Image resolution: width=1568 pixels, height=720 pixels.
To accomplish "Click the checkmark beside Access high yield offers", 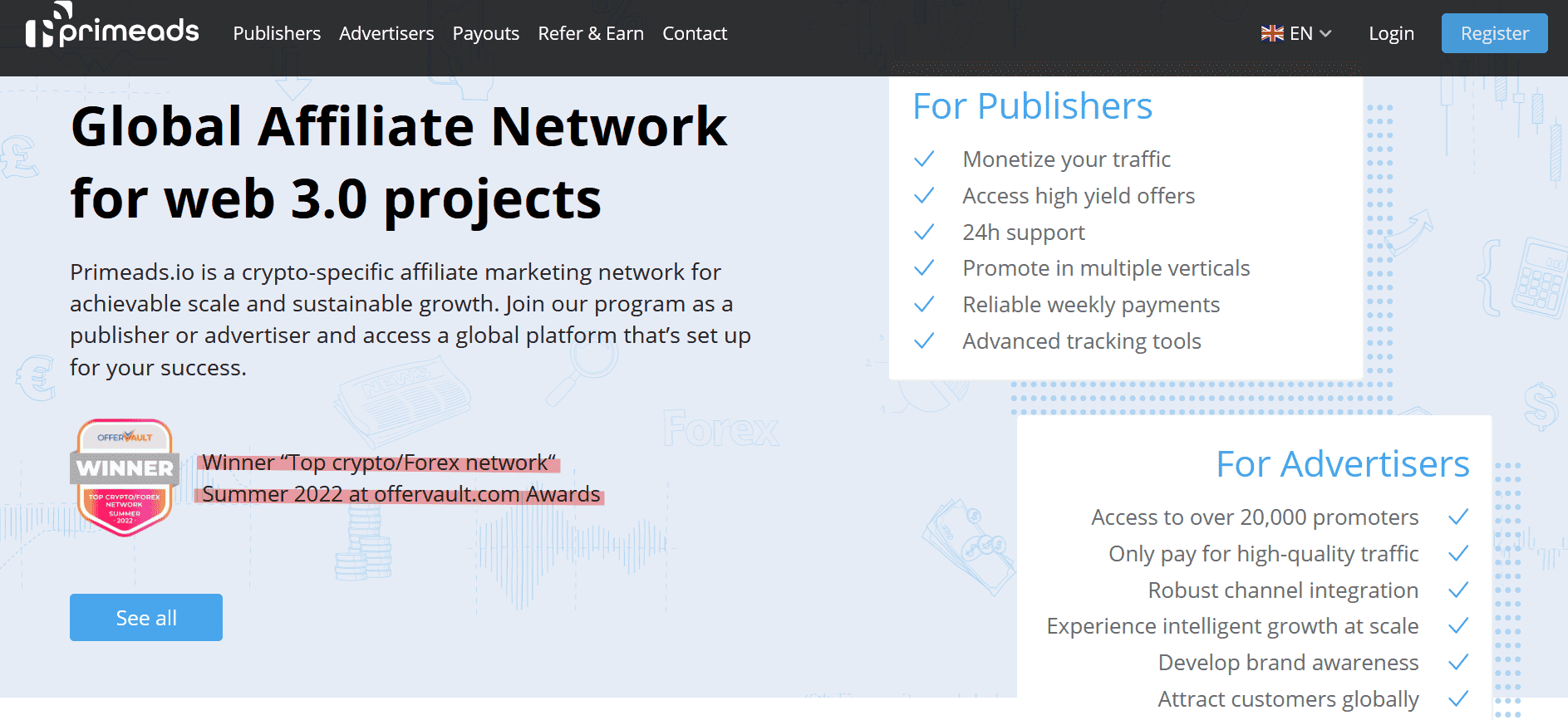I will point(924,195).
